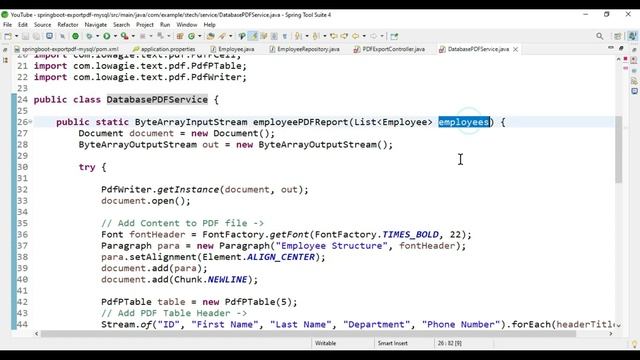The height and width of the screenshot is (360, 640).
Task: Click the 'Smart Insert' status bar field
Action: [x=392, y=343]
